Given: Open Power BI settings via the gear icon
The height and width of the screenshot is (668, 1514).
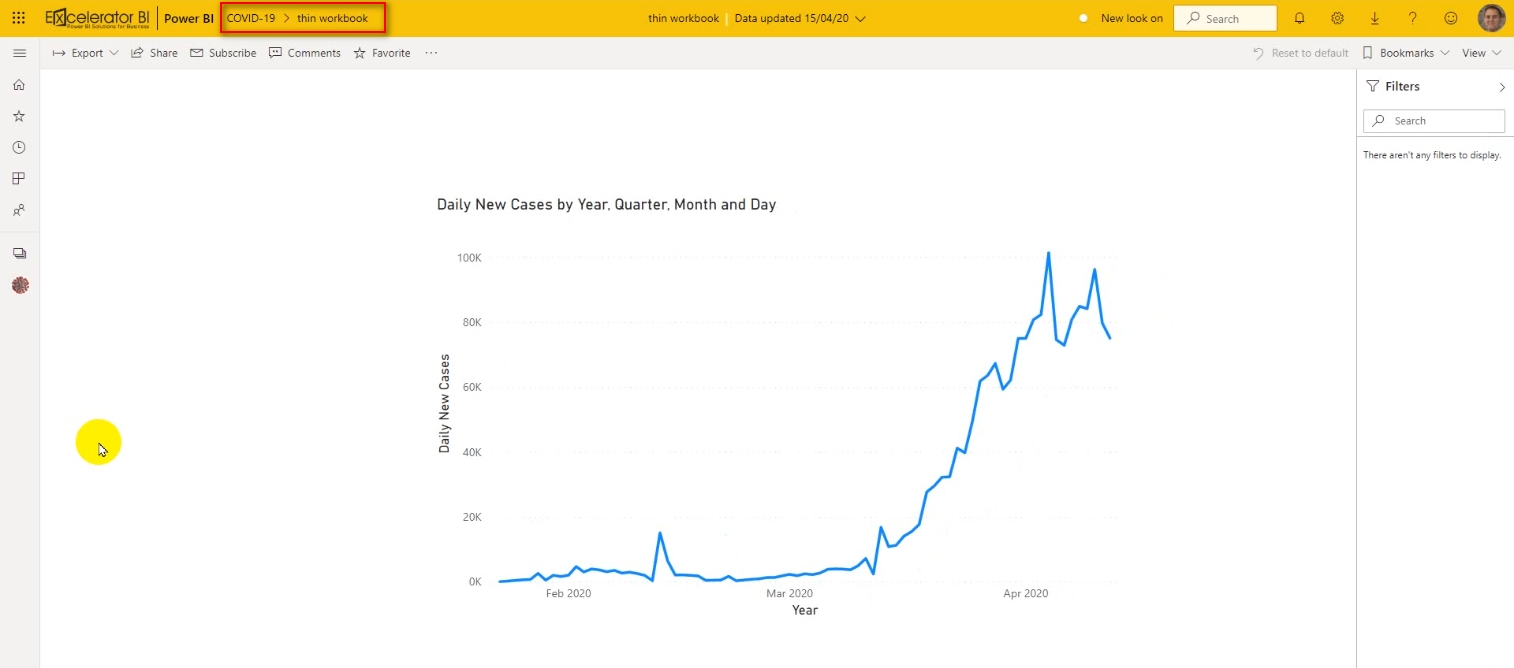Looking at the screenshot, I should tap(1337, 17).
